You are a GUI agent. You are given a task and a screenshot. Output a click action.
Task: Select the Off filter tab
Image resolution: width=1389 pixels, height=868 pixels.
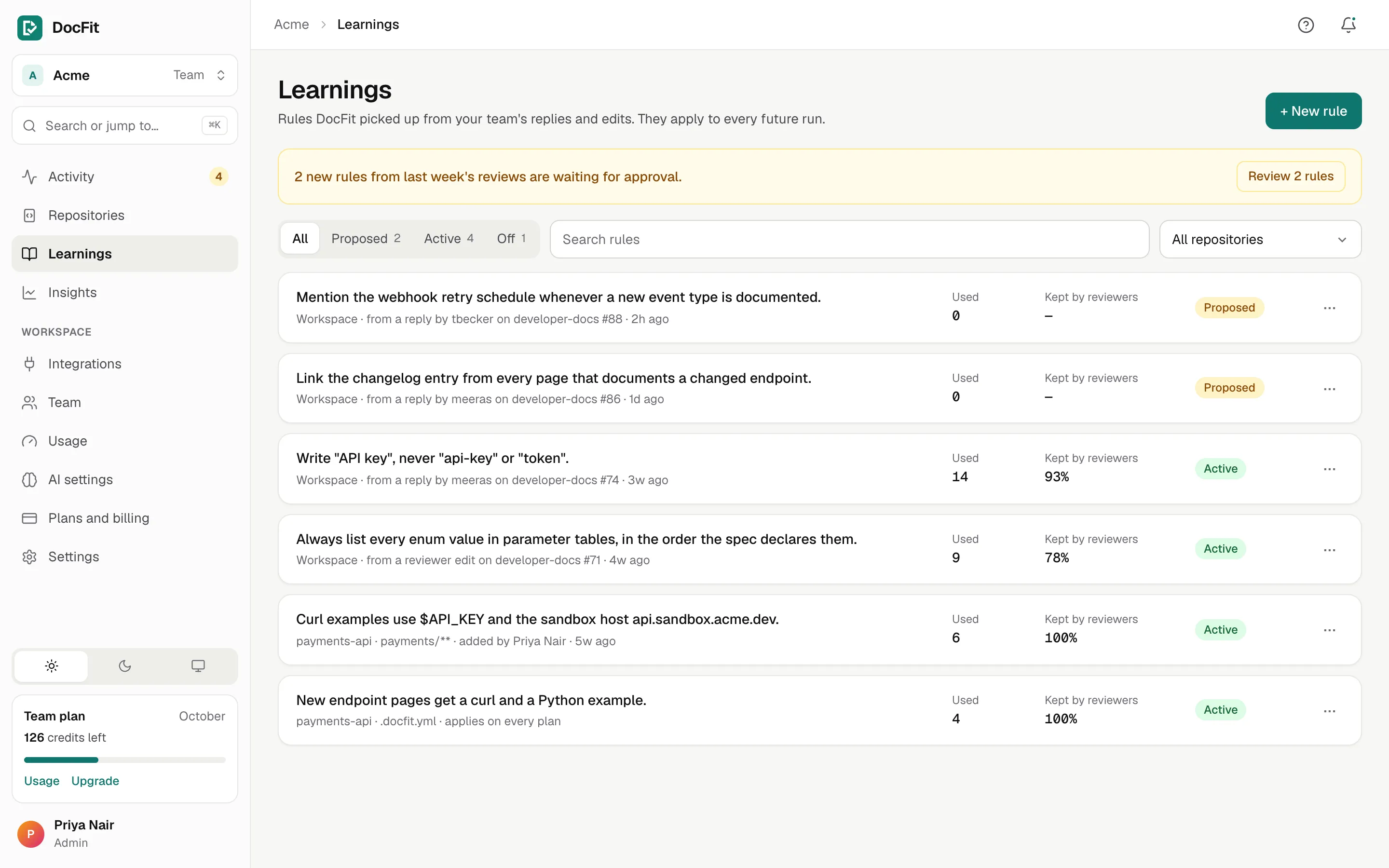click(511, 239)
